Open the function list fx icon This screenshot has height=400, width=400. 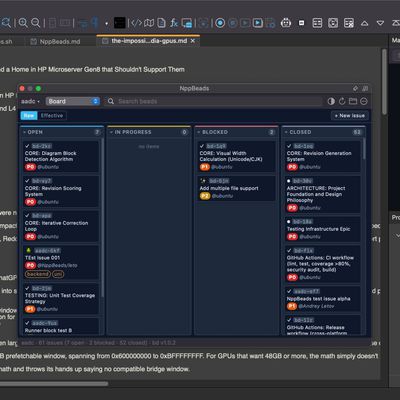click(174, 23)
